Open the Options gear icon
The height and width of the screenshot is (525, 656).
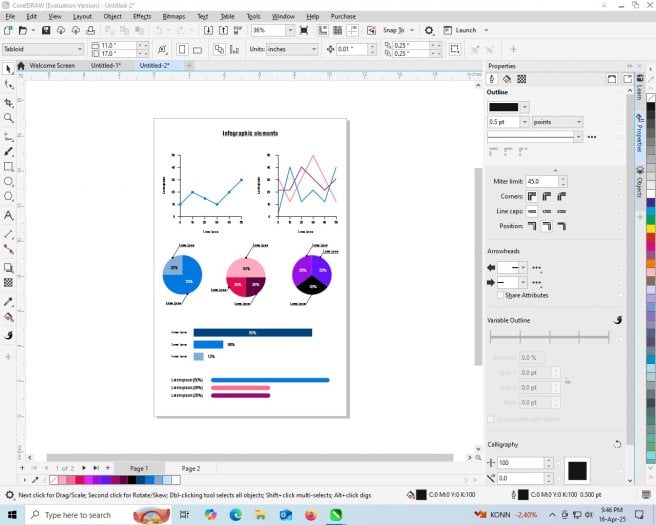pos(429,31)
